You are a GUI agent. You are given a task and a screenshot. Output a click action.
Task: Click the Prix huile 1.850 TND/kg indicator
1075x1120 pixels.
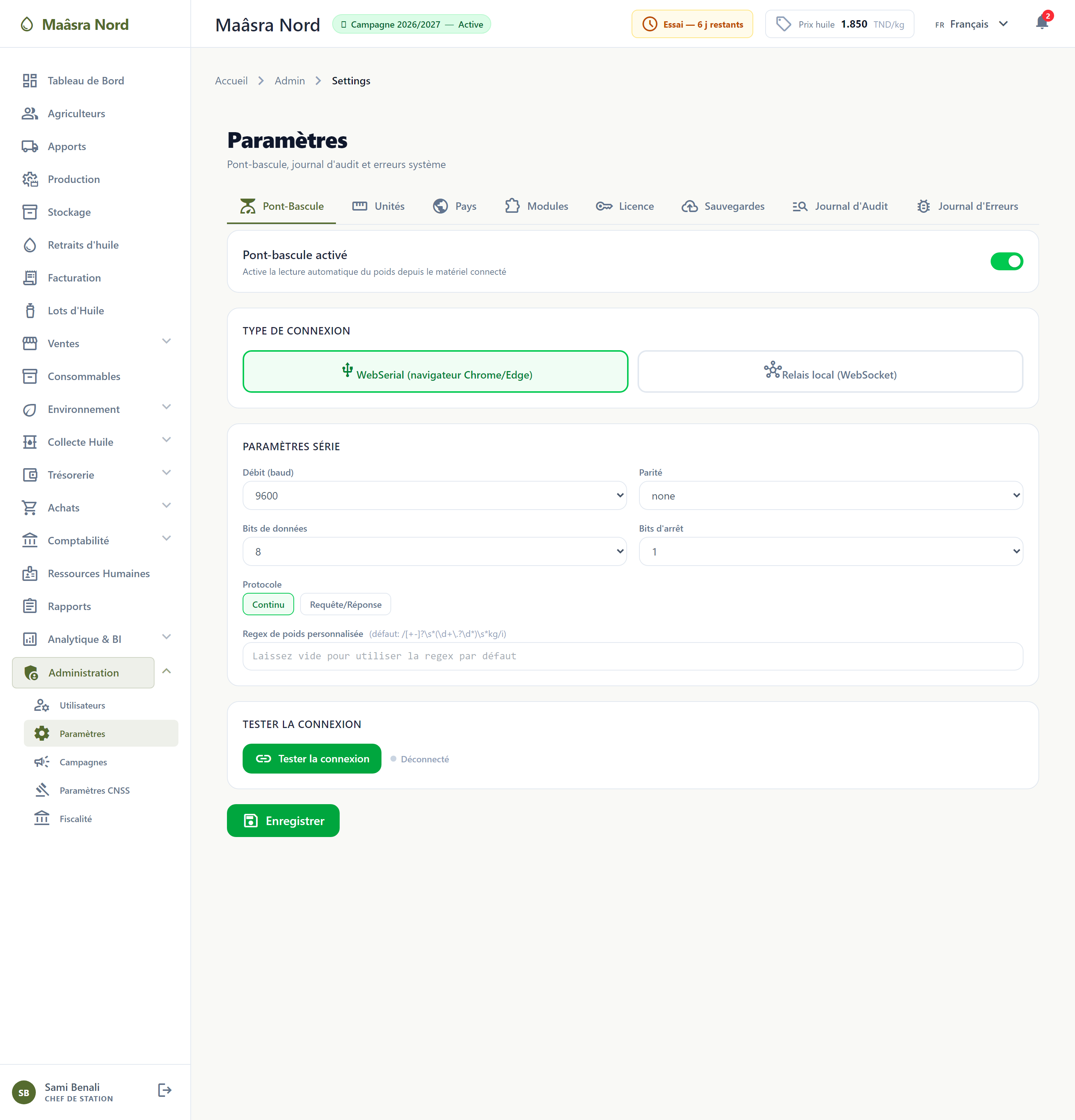click(x=840, y=24)
